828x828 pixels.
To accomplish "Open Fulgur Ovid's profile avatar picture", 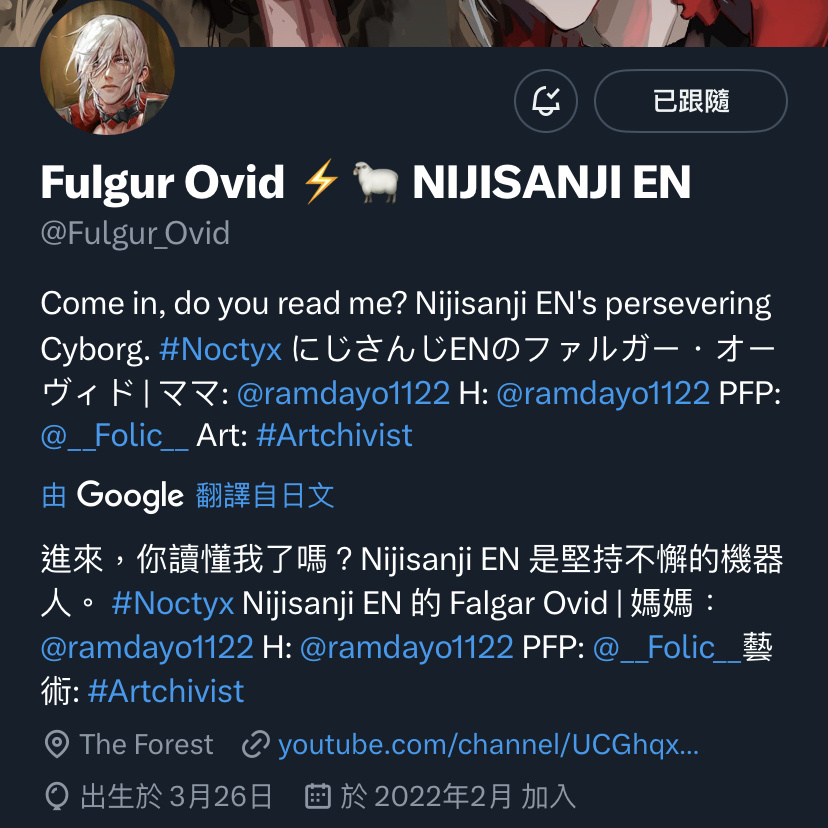I will click(x=108, y=67).
